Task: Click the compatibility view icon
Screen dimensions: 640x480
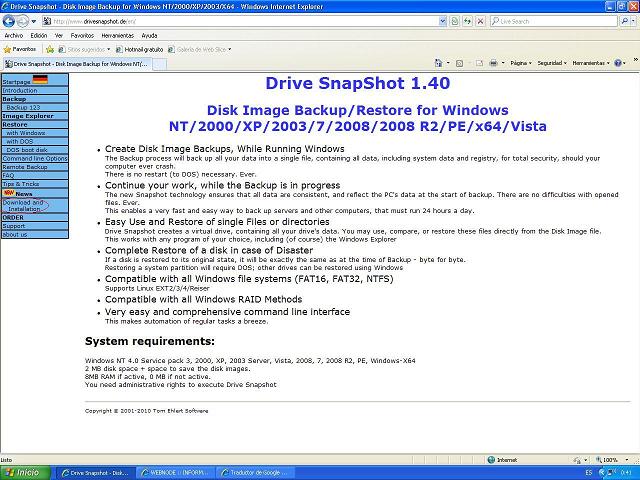Action: point(455,21)
